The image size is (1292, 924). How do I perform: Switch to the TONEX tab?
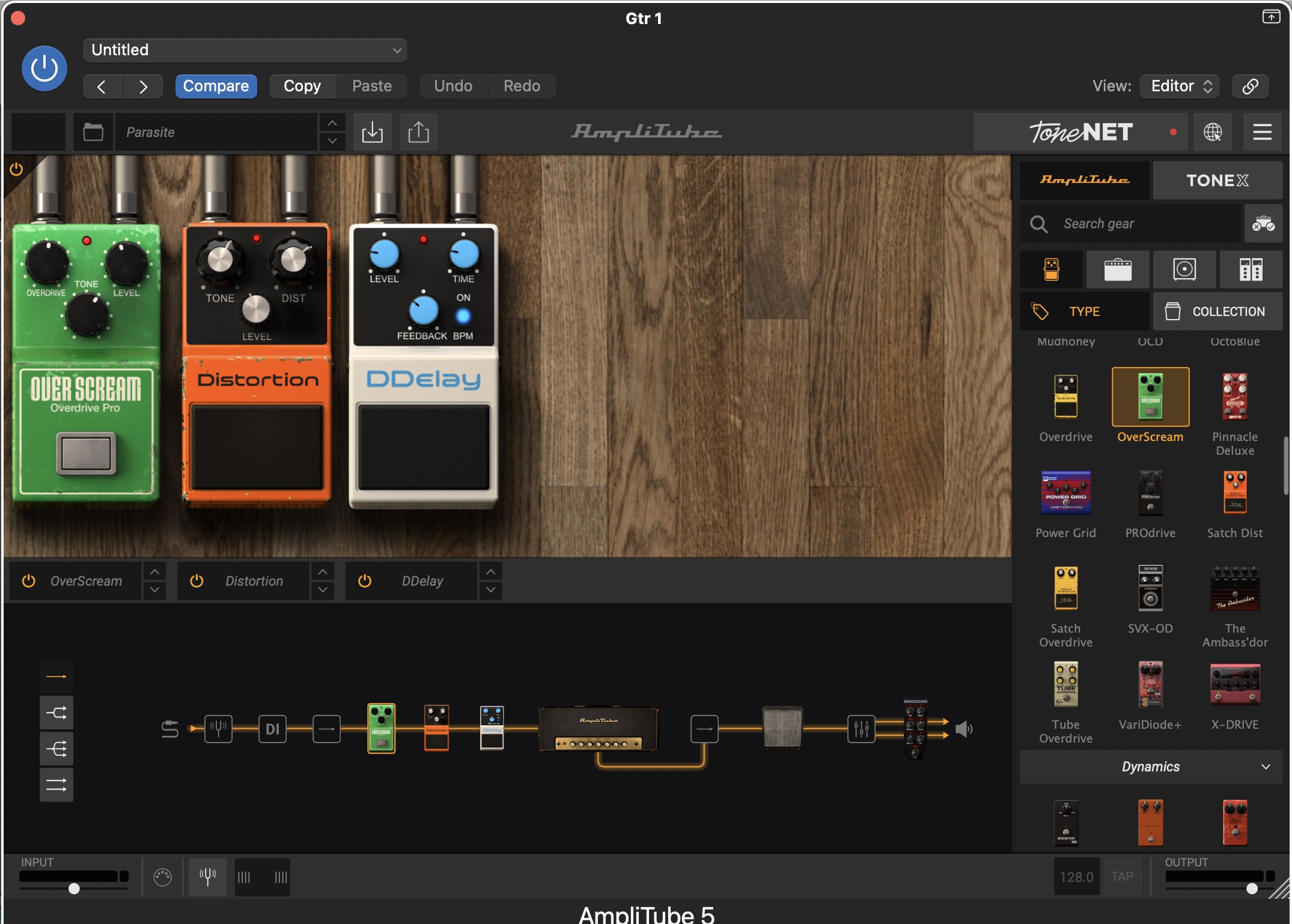coord(1217,180)
